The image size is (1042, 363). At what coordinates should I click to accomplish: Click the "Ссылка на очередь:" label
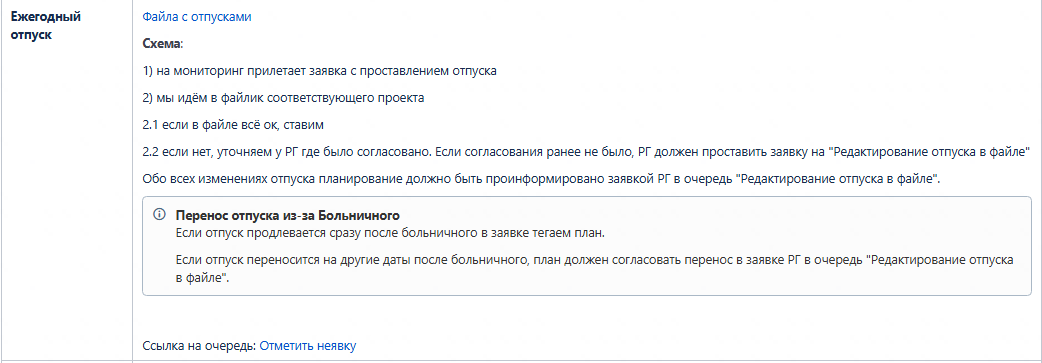coord(199,346)
